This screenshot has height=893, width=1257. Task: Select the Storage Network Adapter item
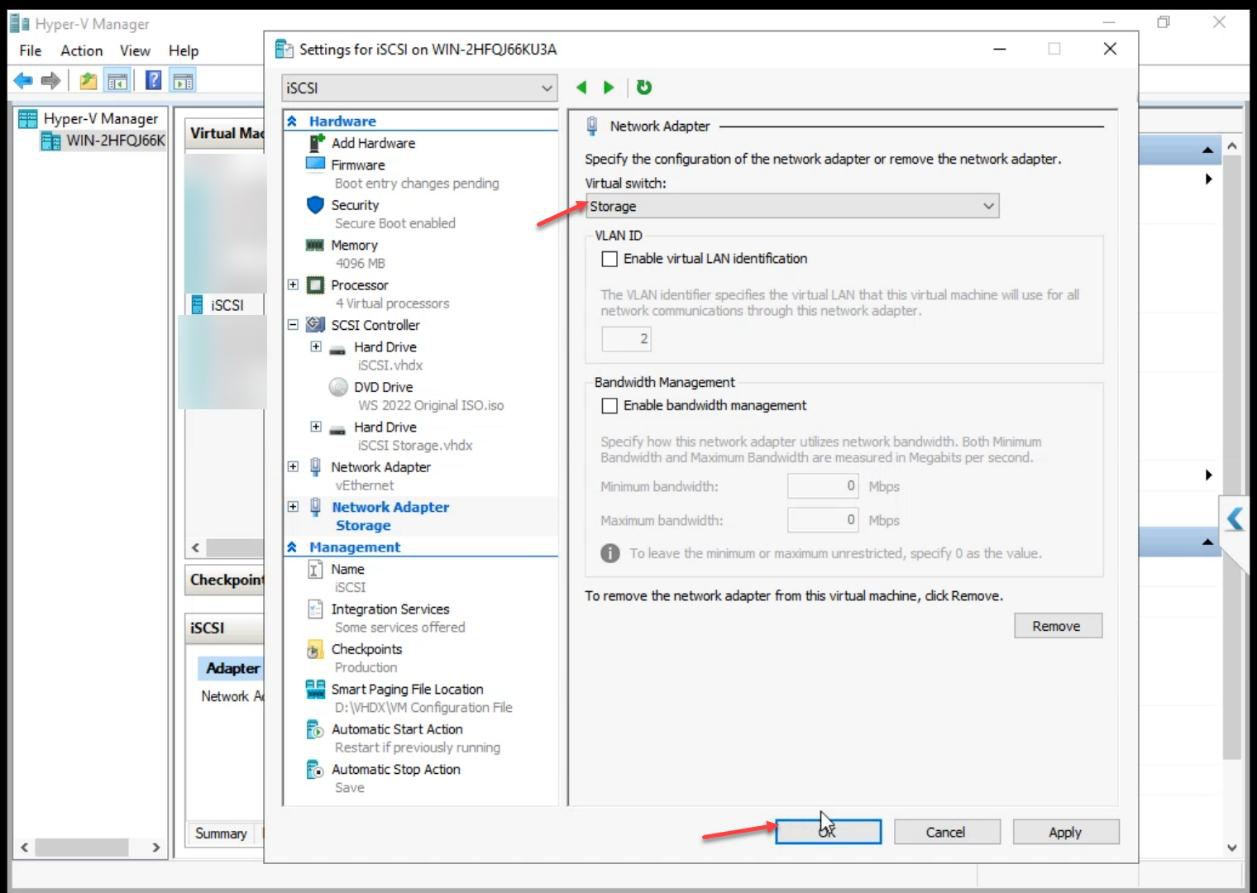pos(390,507)
